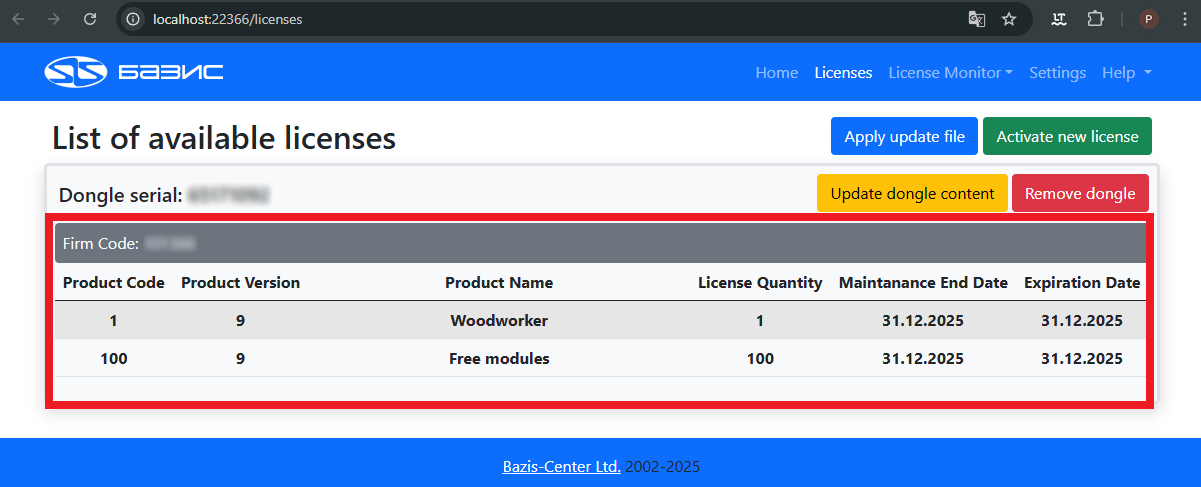Click the Free modules maintenance end date
1201x487 pixels.
(x=923, y=358)
